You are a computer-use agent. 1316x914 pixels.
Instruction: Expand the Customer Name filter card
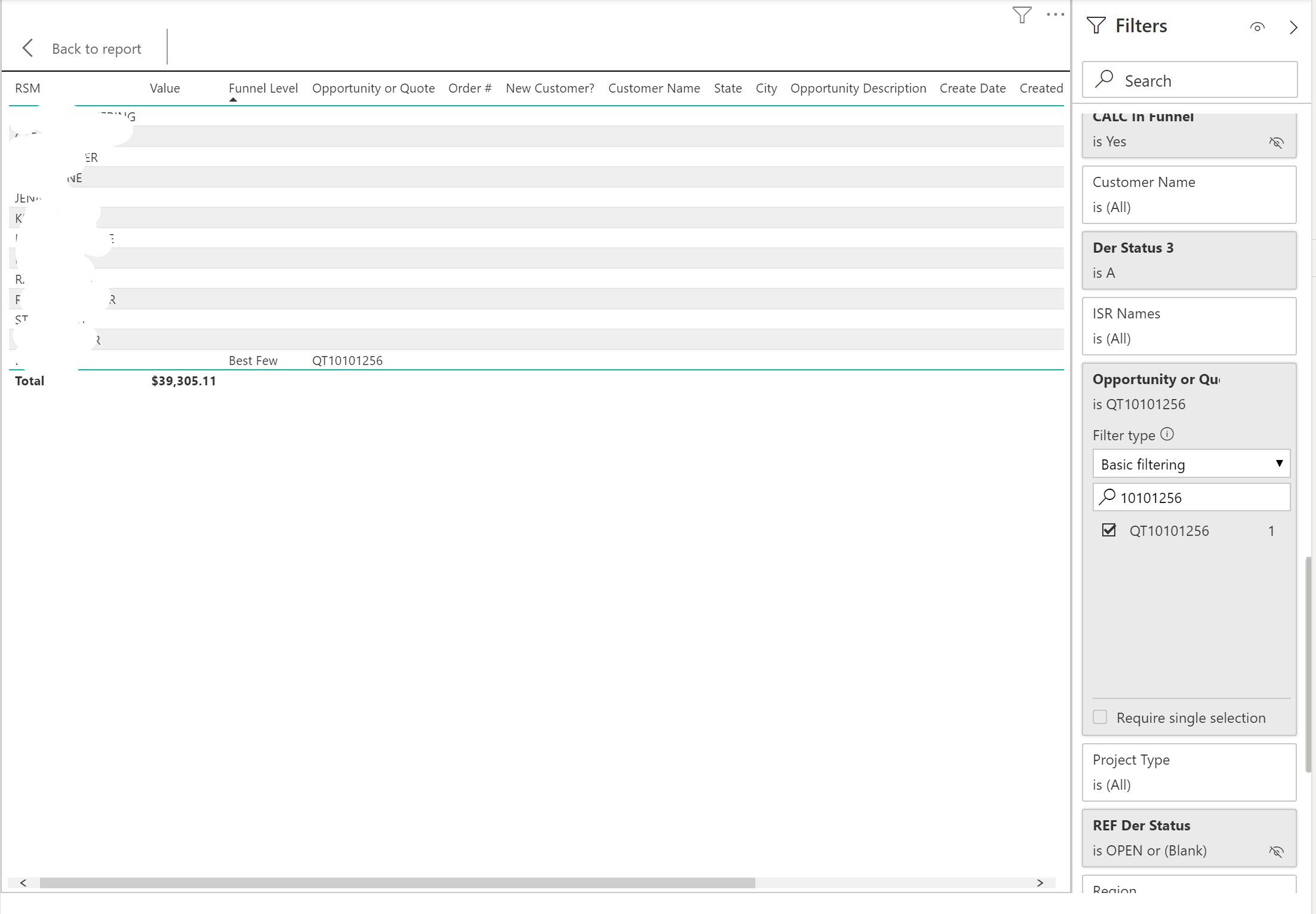coord(1189,195)
